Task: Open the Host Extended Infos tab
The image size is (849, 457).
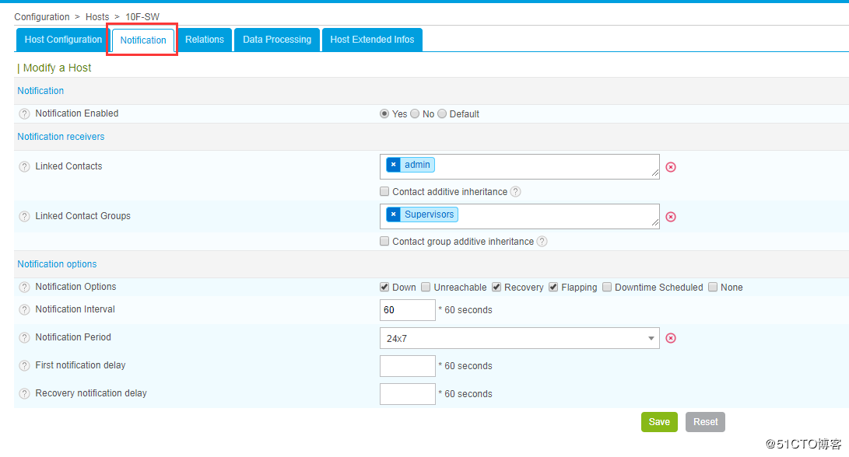Action: (x=372, y=40)
